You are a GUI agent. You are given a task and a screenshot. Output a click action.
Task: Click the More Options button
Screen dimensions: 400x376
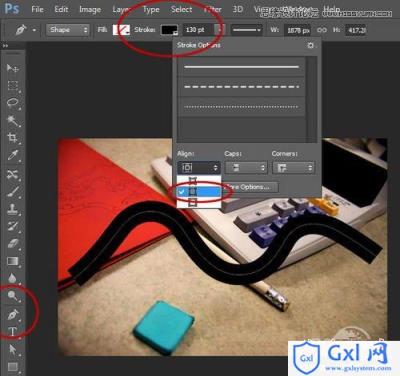pos(250,187)
